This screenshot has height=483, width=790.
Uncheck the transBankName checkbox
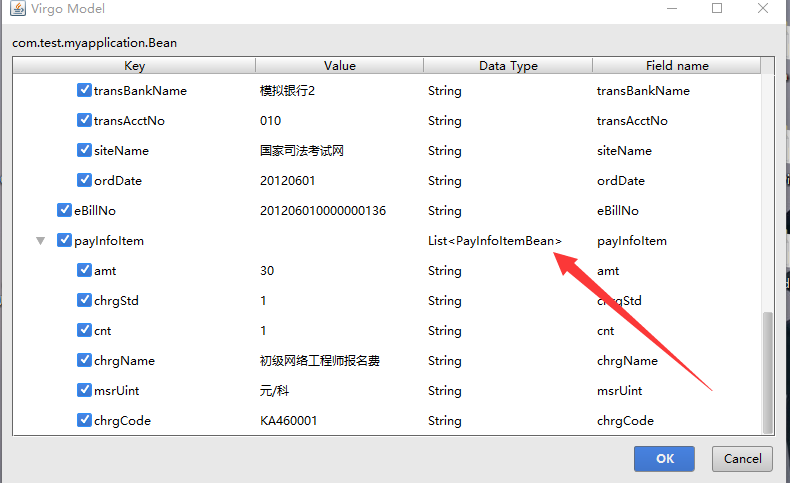pos(84,90)
